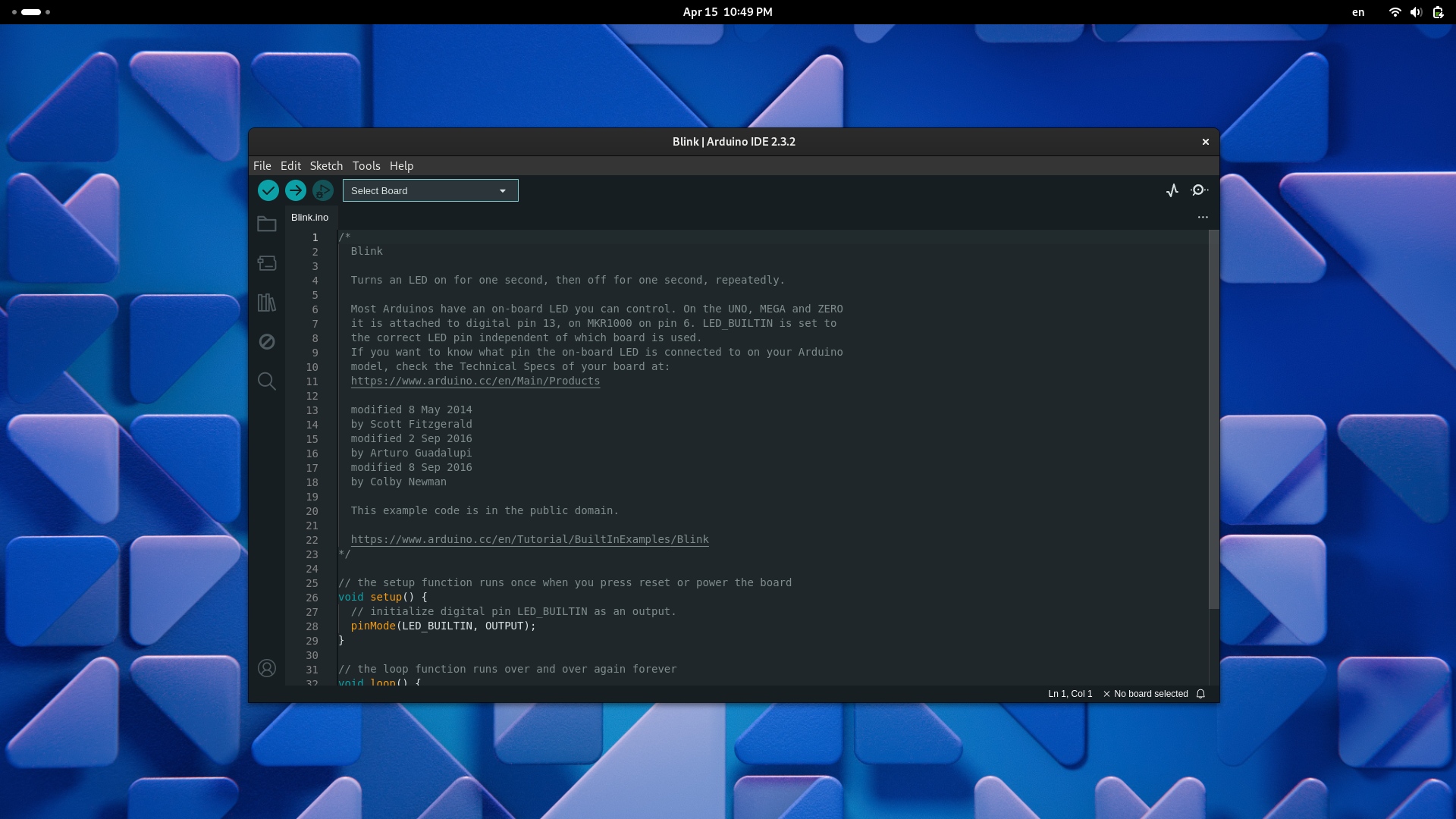Open the Edit menu
The height and width of the screenshot is (819, 1456).
[290, 165]
